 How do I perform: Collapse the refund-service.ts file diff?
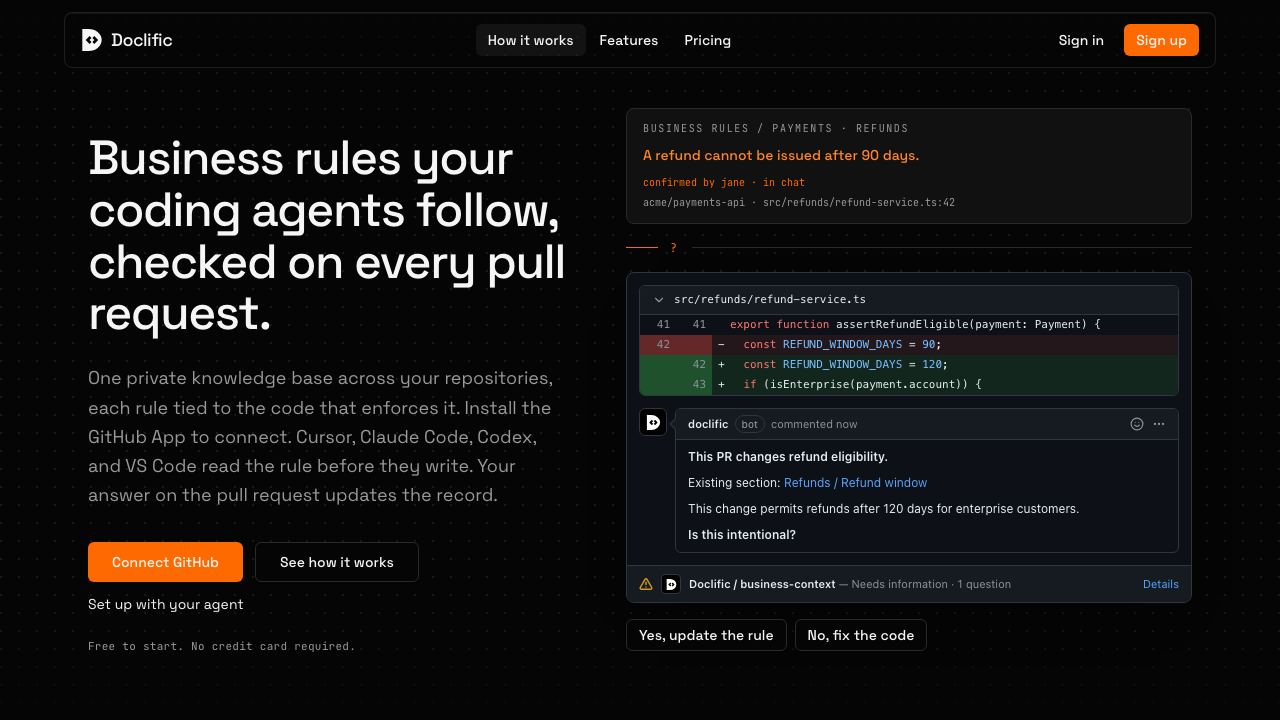click(659, 299)
